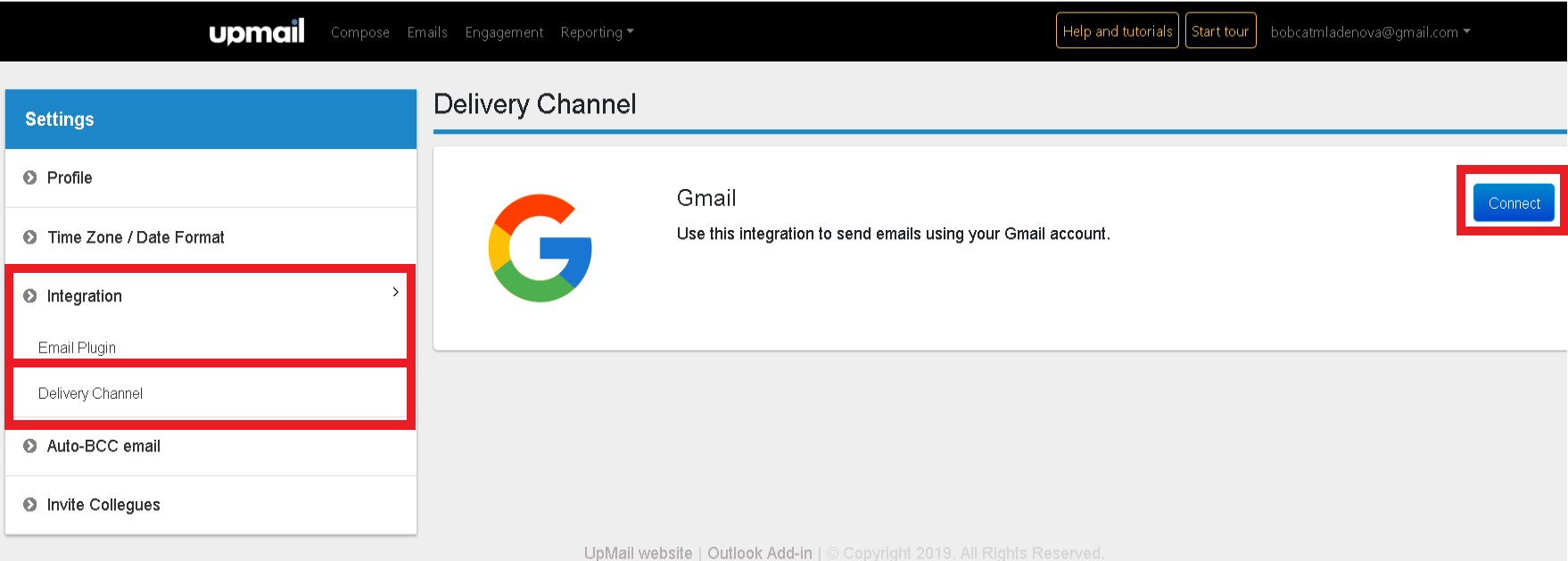The image size is (1568, 561).
Task: Select Email Plugin under Integration
Action: [77, 348]
